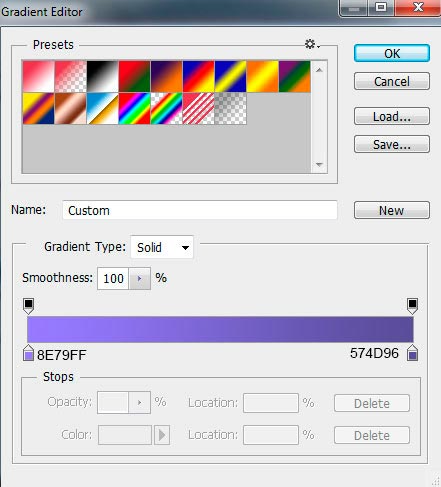Save the gradient with Save... button

click(392, 144)
